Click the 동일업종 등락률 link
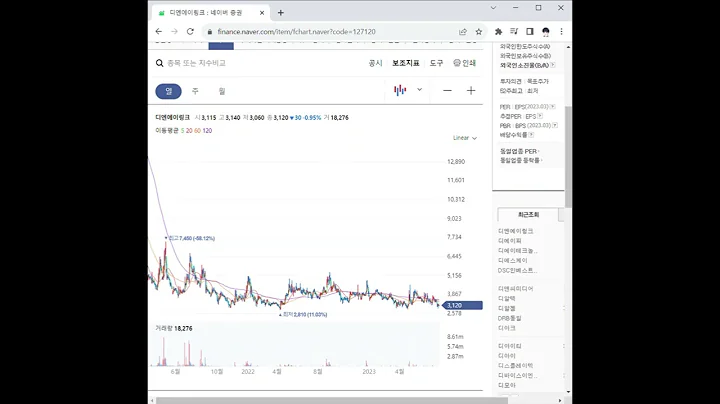Viewport: 720px width, 404px height. click(x=521, y=160)
